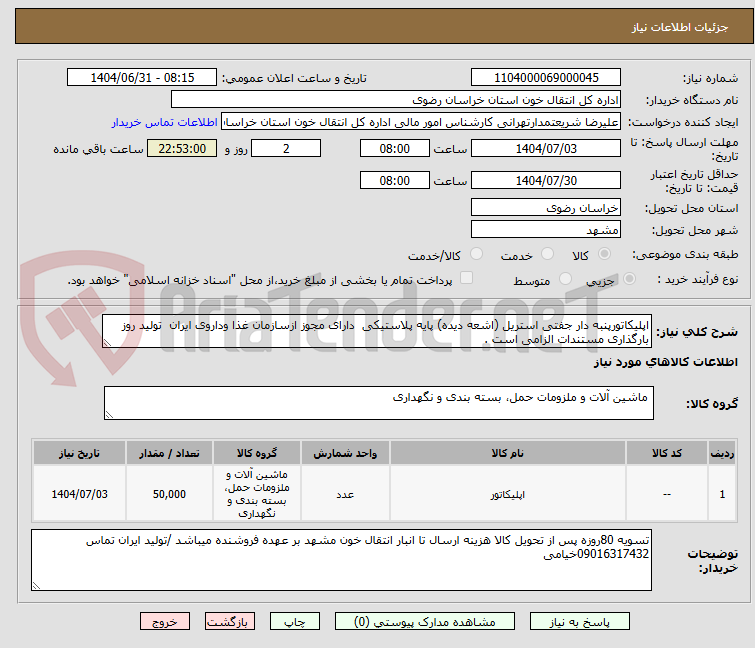Click the 'مشهد' delivery city field
Image resolution: width=755 pixels, height=648 pixels.
coord(545,229)
